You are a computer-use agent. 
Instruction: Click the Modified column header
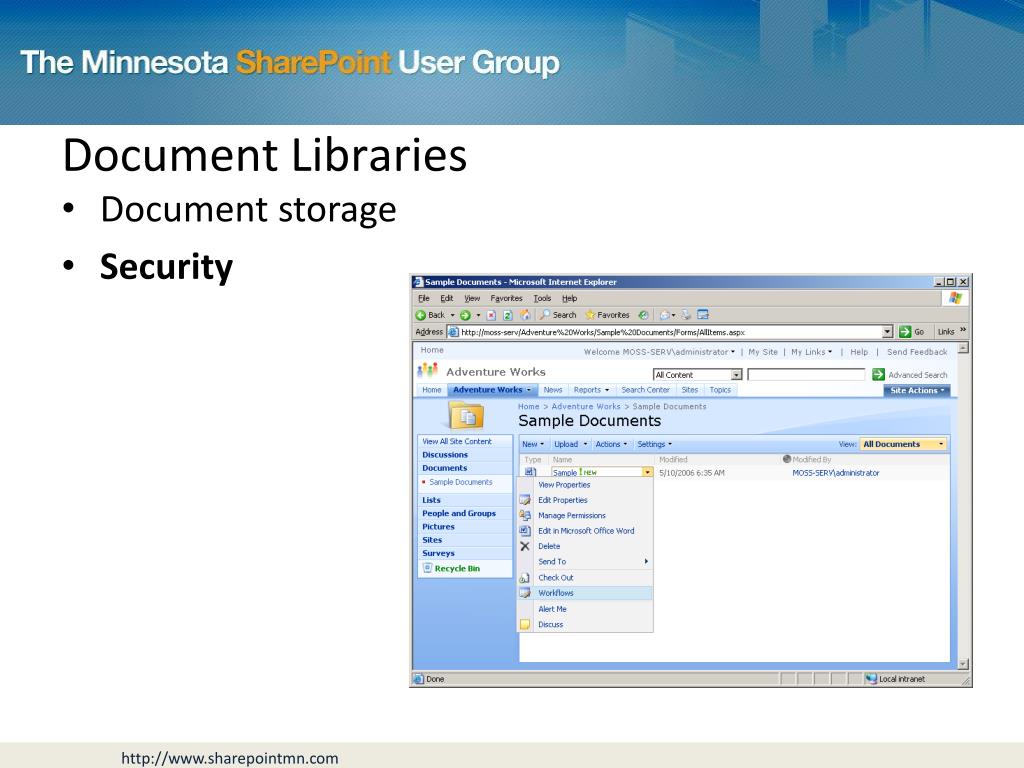(x=673, y=460)
